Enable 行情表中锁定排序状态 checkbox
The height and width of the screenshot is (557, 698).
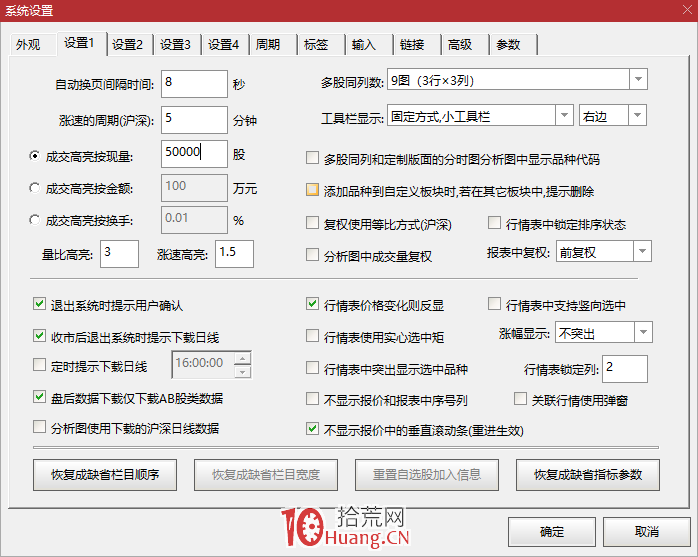coord(494,222)
